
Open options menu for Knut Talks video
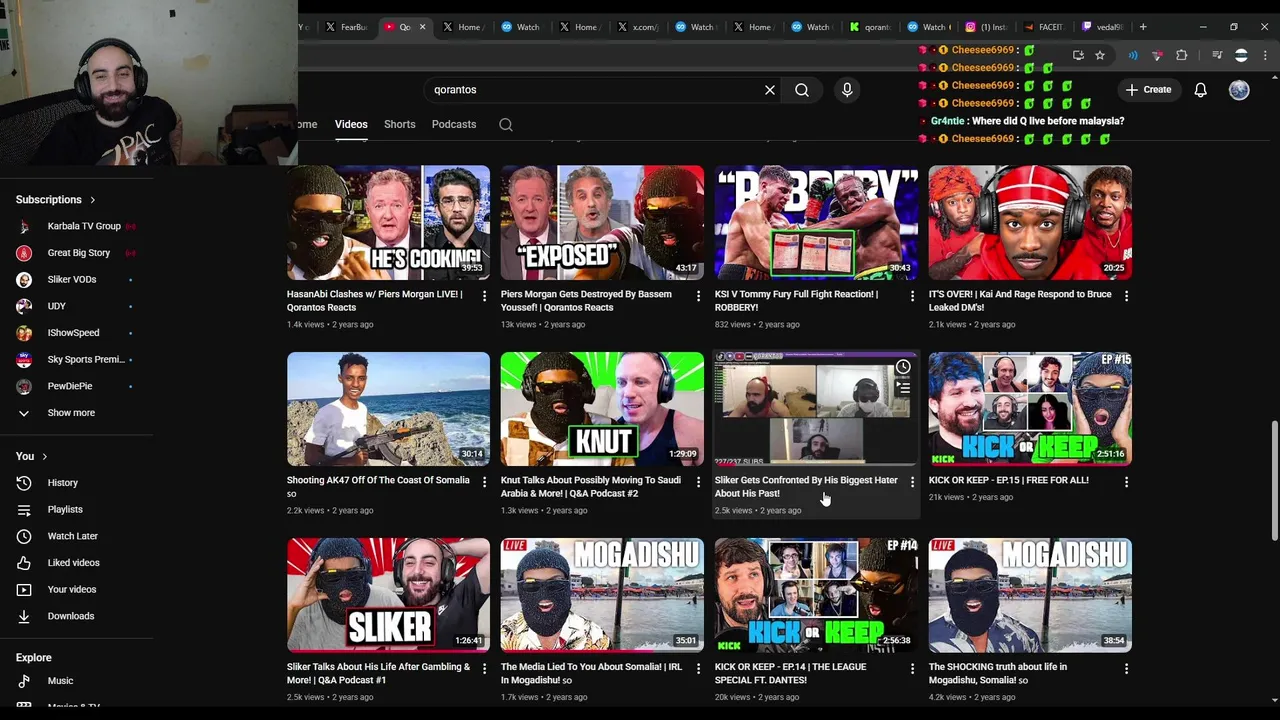coord(698,482)
